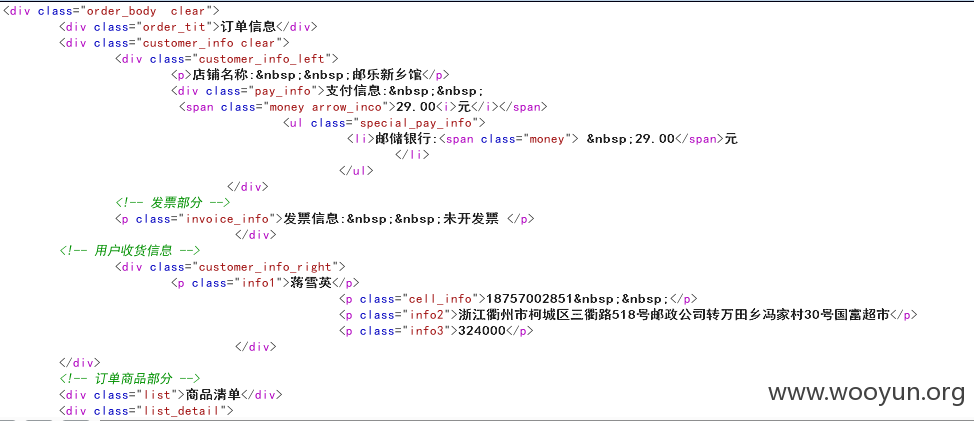Click the closing </li> tag

412,155
